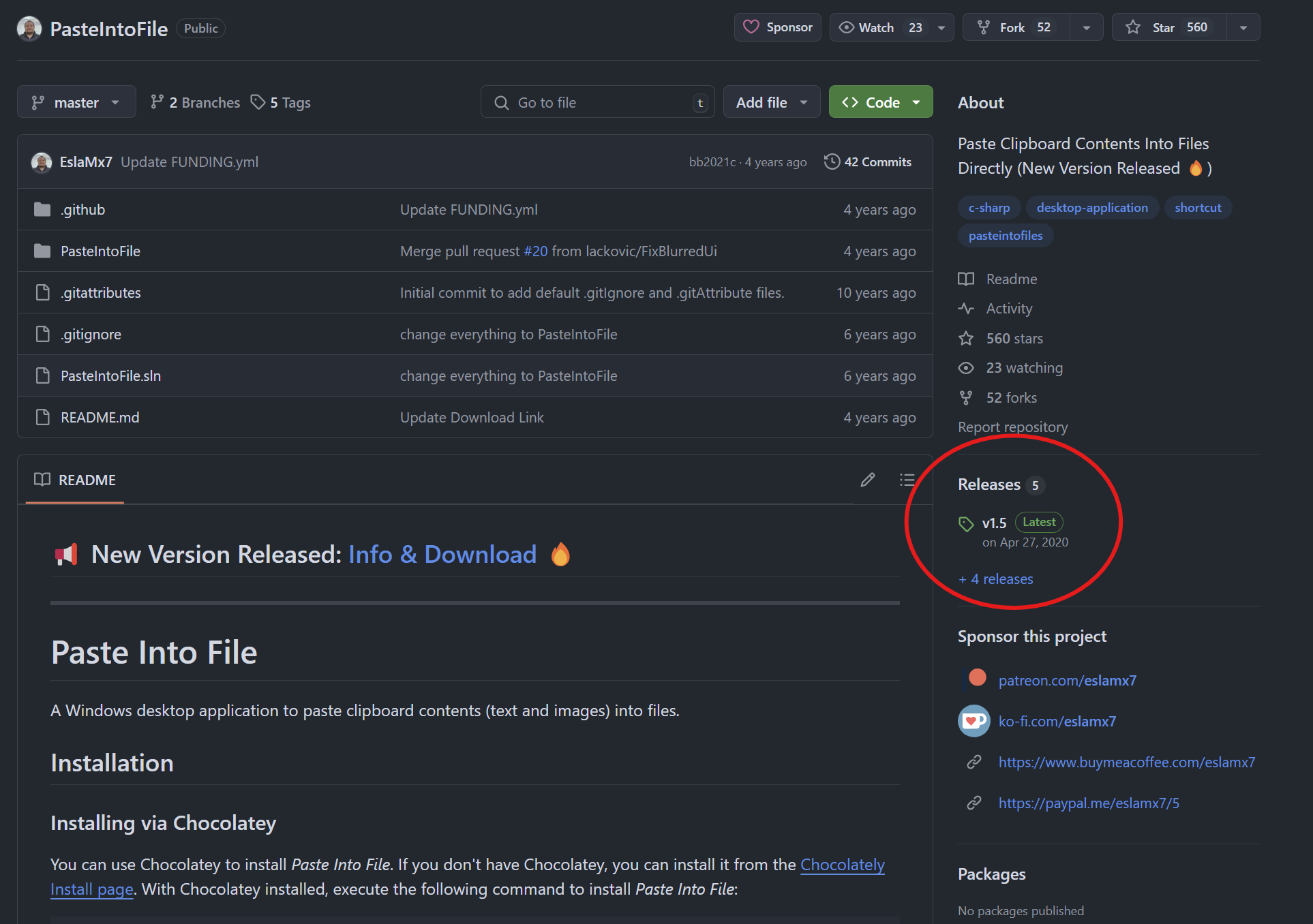Click the file icon for .gitignore
Screen dimensions: 1313x924
click(42, 335)
